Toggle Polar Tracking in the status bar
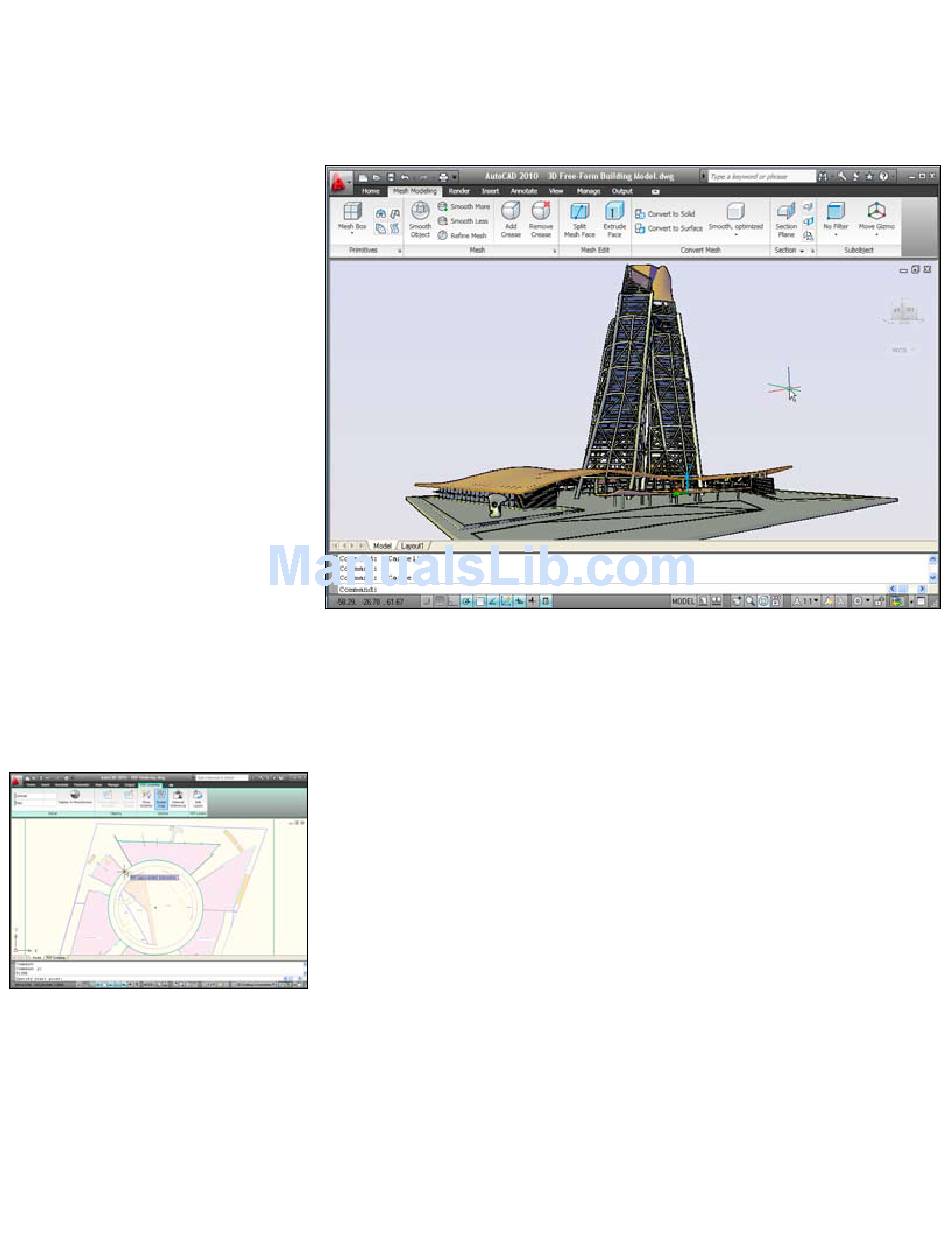The width and height of the screenshot is (950, 1241). click(464, 603)
